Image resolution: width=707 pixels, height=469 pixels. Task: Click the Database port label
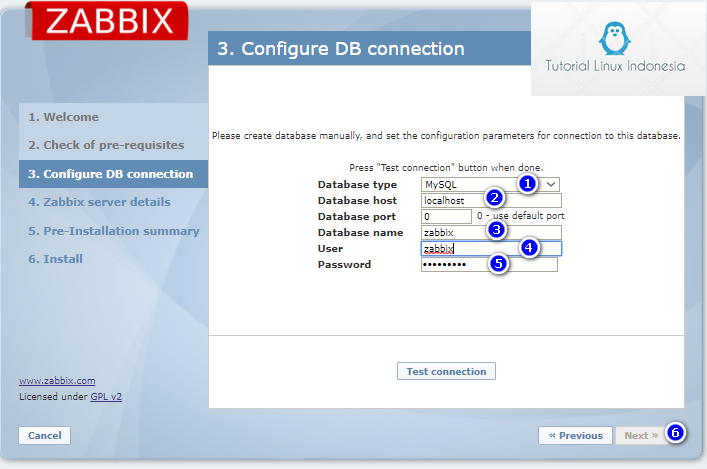(x=357, y=216)
